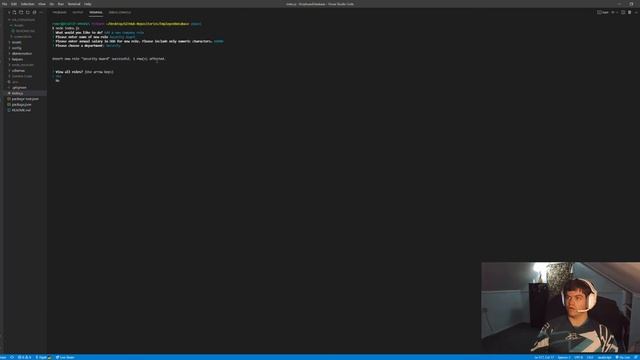The image size is (640, 360).
Task: Switch to the DEBUG CONSOLE tab
Action: [120, 12]
